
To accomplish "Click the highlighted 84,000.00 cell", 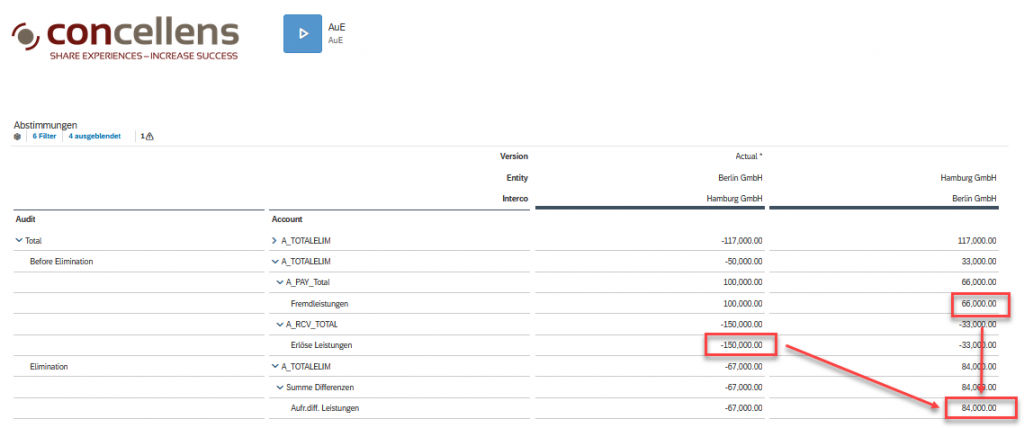I will tap(978, 408).
